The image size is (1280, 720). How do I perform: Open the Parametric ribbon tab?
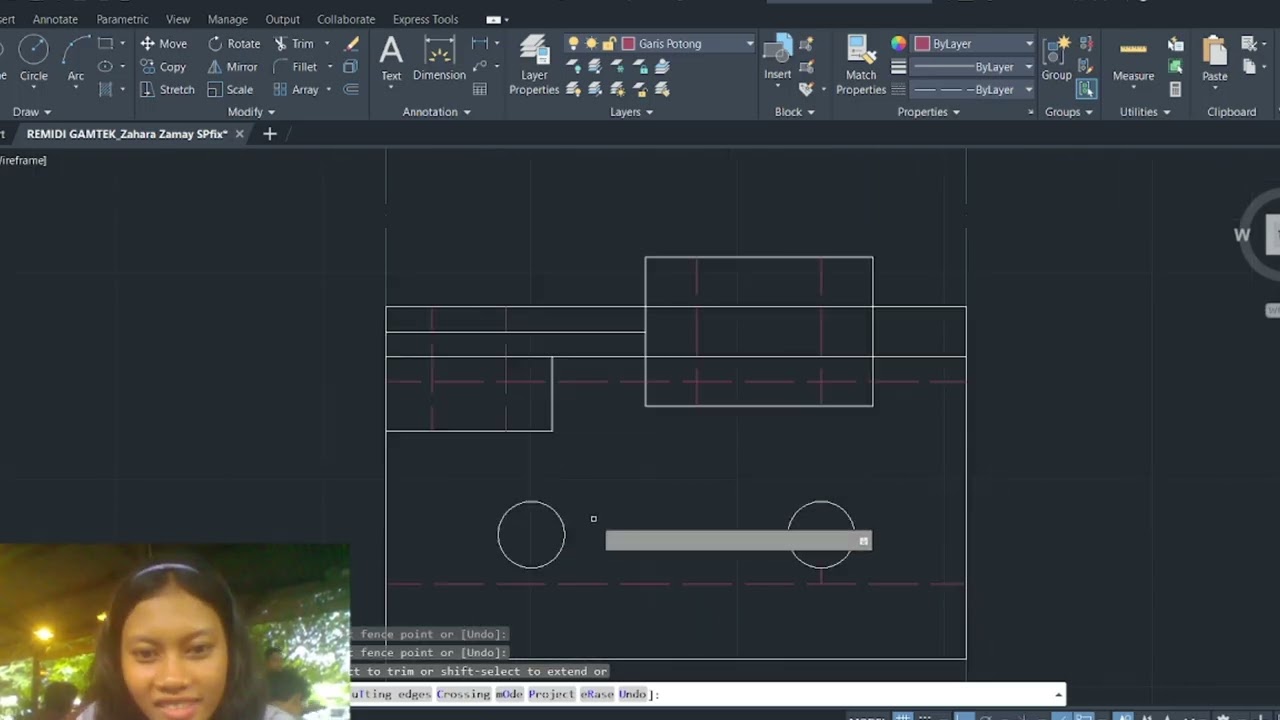coord(122,19)
